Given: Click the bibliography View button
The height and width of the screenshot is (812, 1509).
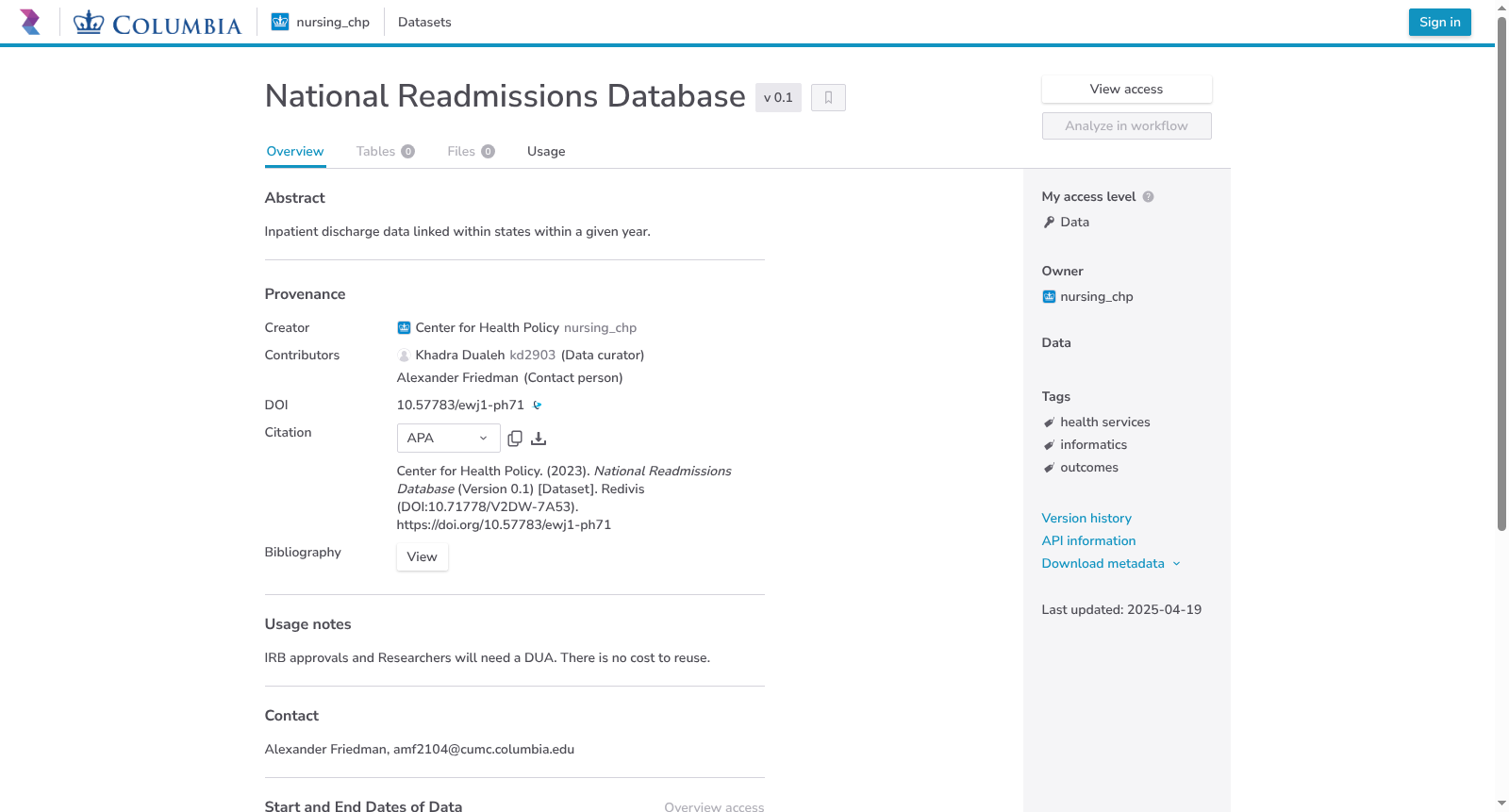Looking at the screenshot, I should (x=422, y=557).
